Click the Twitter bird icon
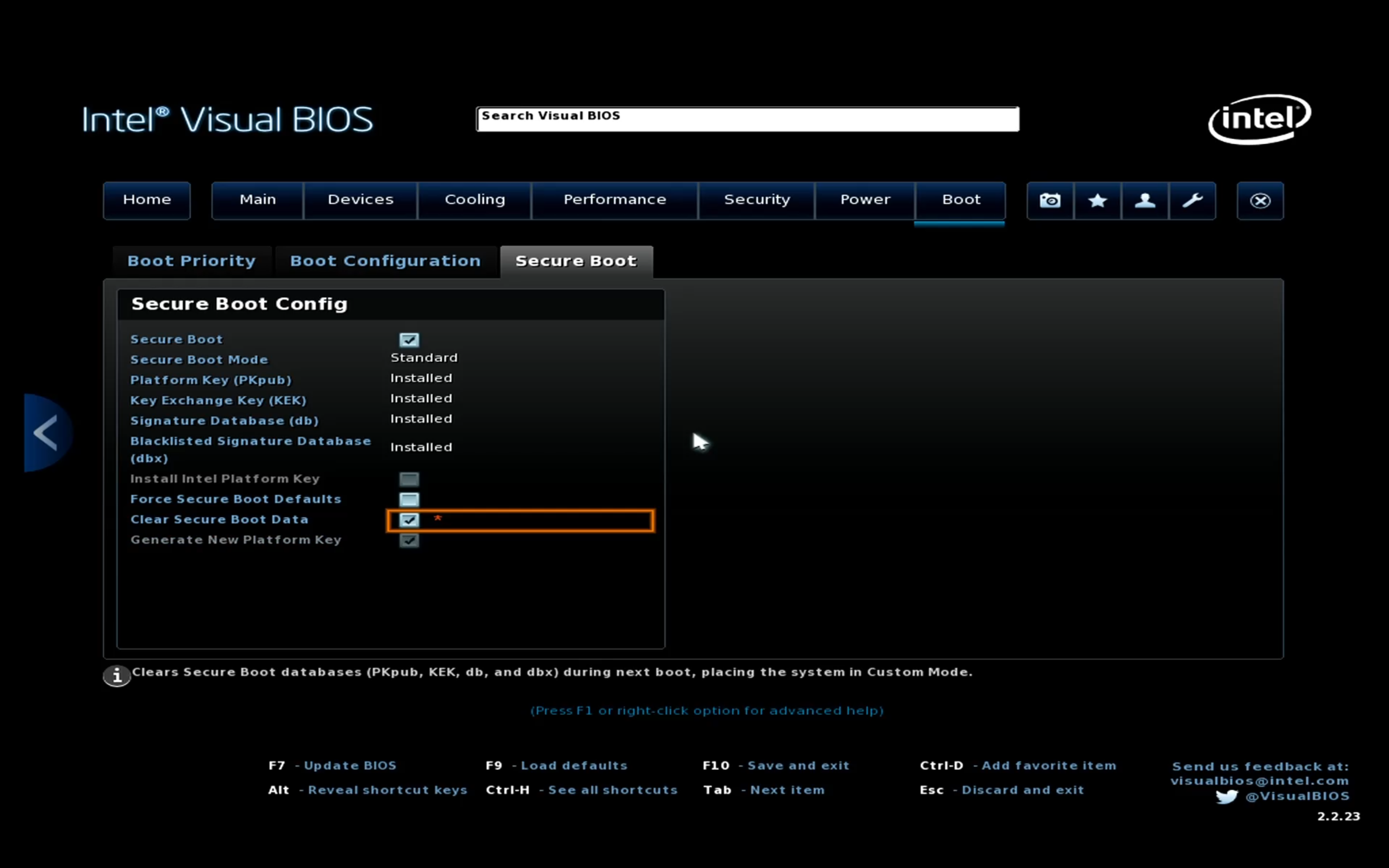 click(1226, 797)
